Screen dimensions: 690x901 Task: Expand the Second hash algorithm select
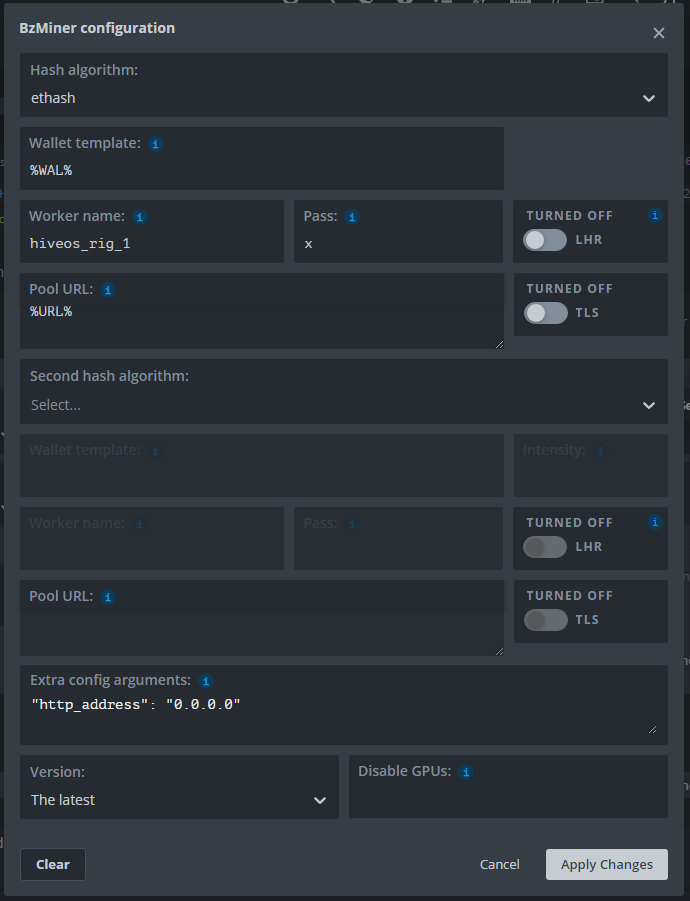point(344,405)
